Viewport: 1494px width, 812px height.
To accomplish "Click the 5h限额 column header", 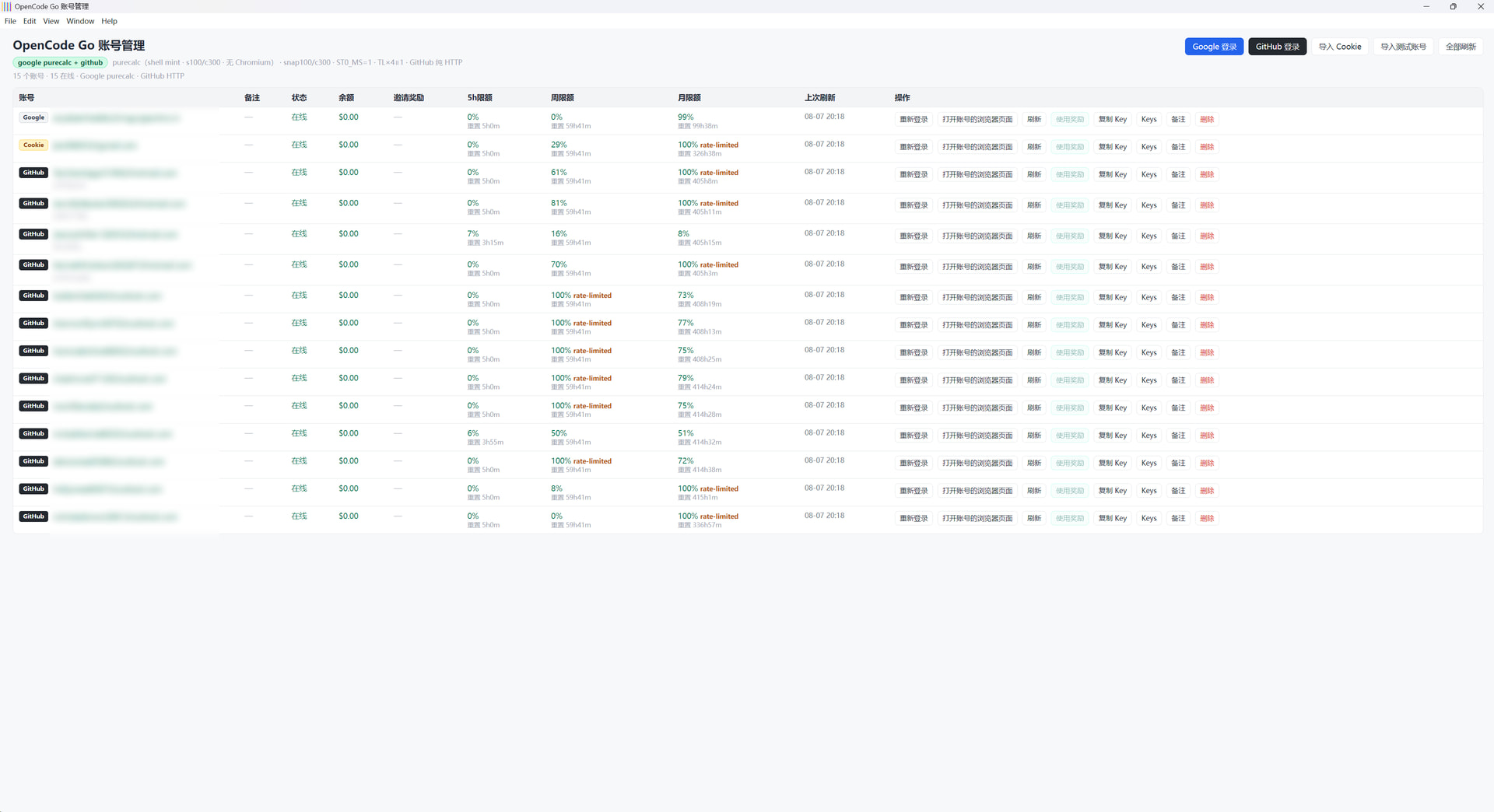I will [x=479, y=98].
